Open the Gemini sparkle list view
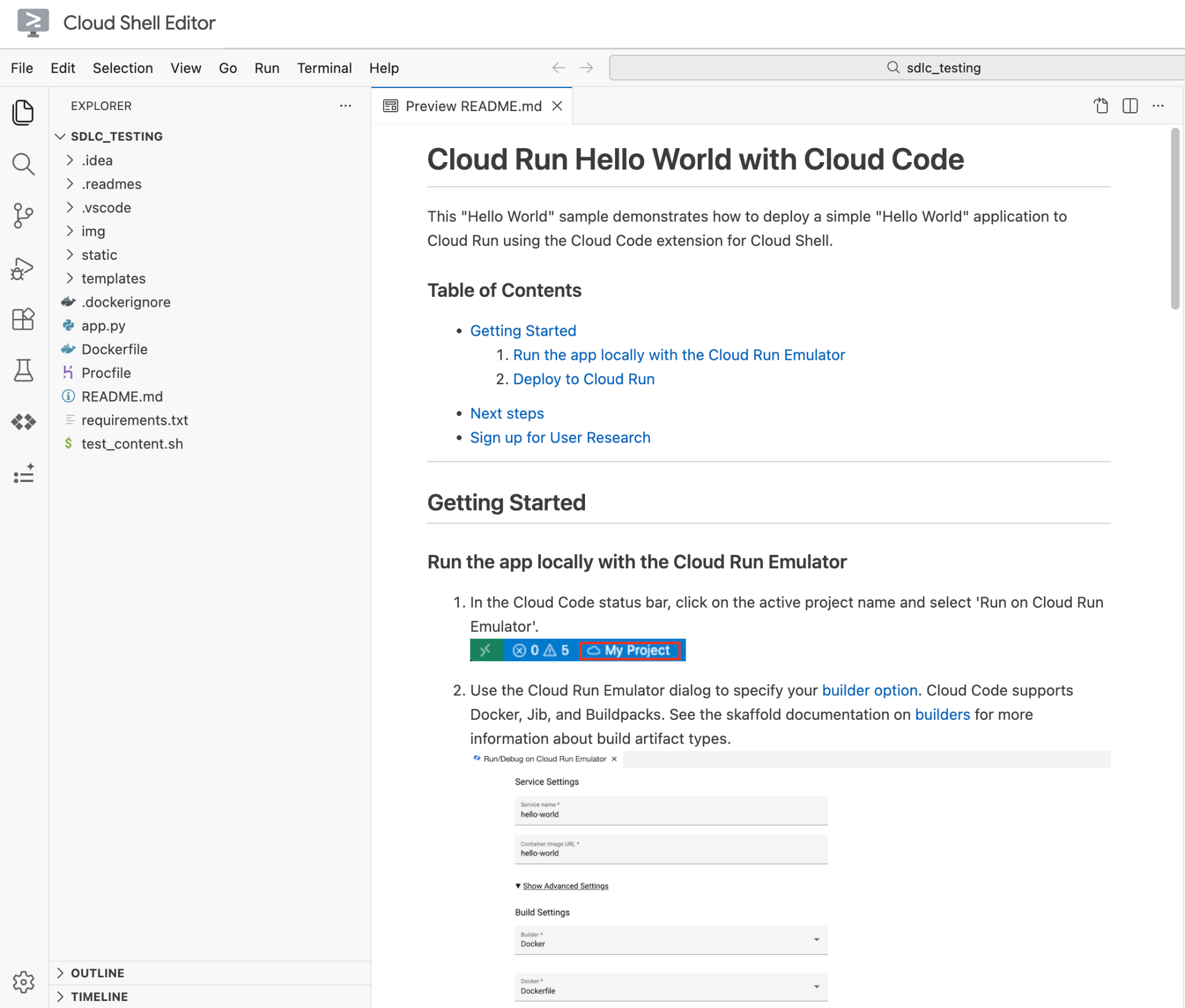 (23, 473)
